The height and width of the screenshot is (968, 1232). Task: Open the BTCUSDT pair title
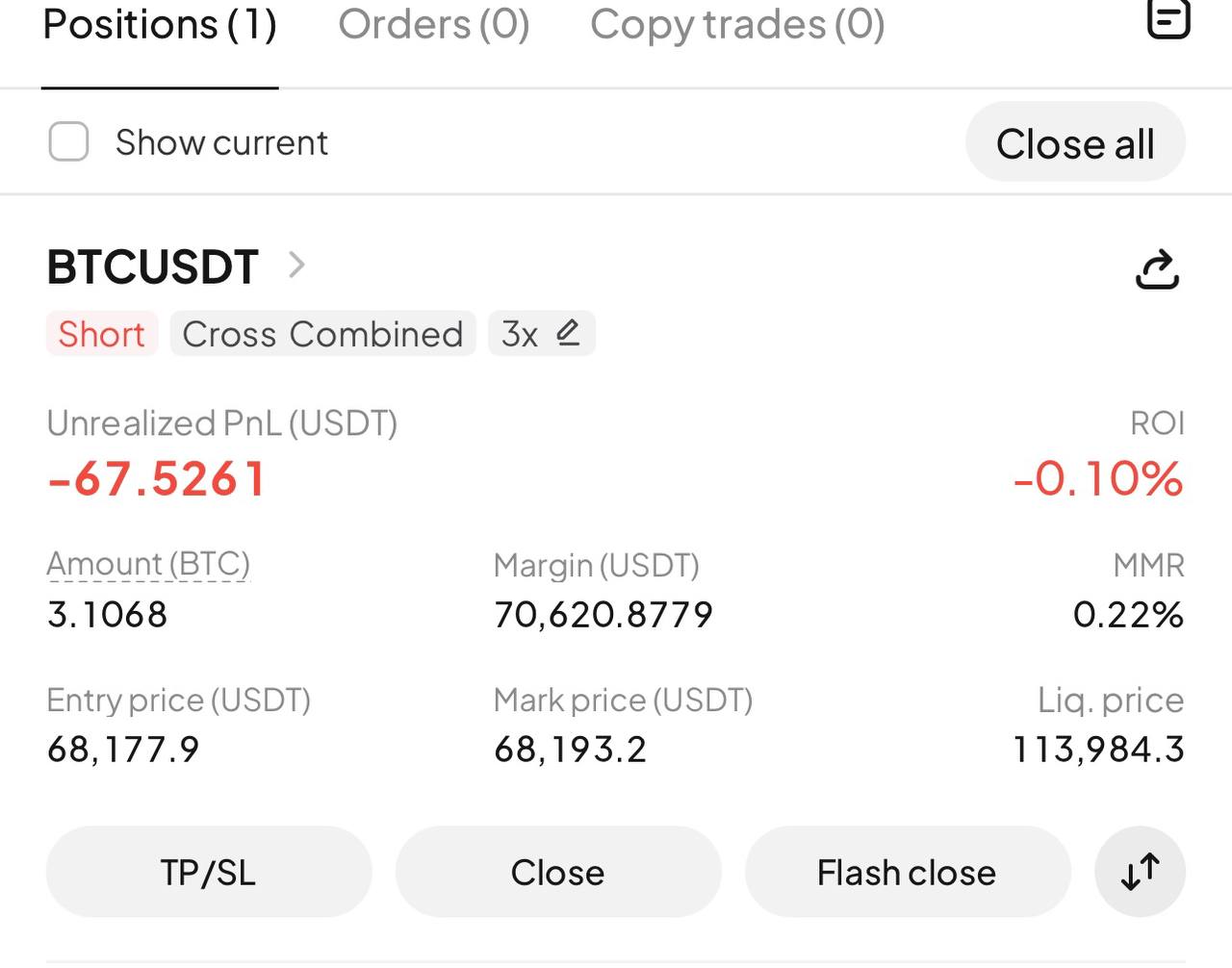(x=153, y=267)
